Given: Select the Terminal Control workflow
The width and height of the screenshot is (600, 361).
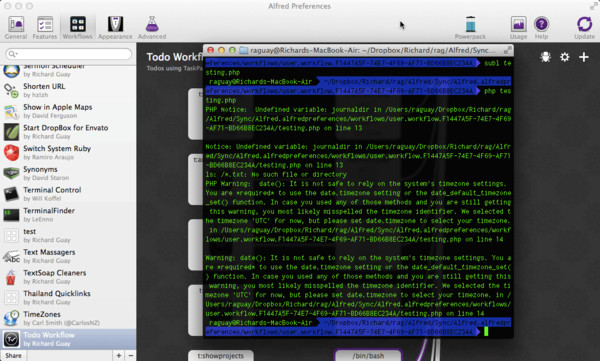Looking at the screenshot, I should tap(68, 194).
